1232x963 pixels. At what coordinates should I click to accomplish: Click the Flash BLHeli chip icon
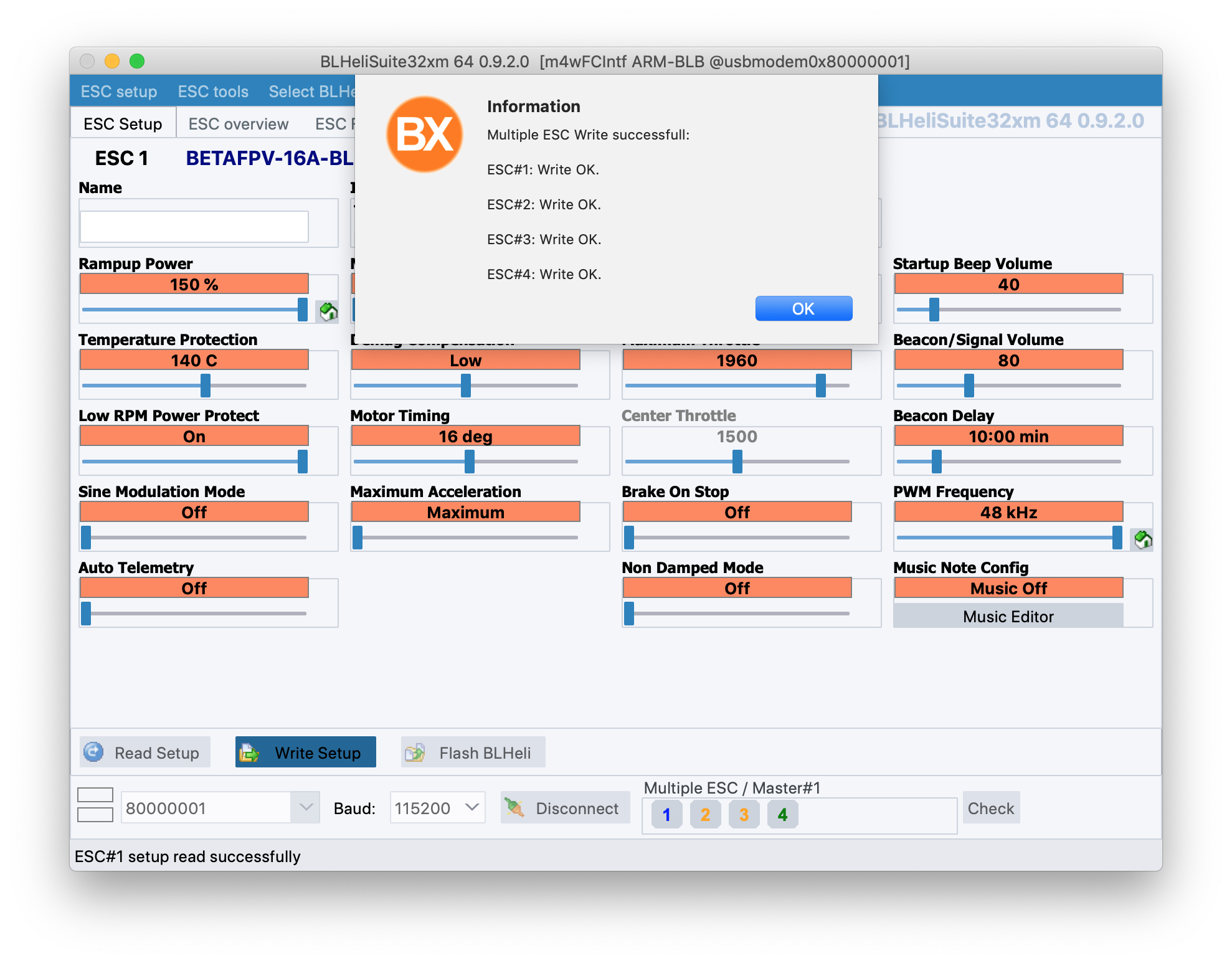(415, 752)
